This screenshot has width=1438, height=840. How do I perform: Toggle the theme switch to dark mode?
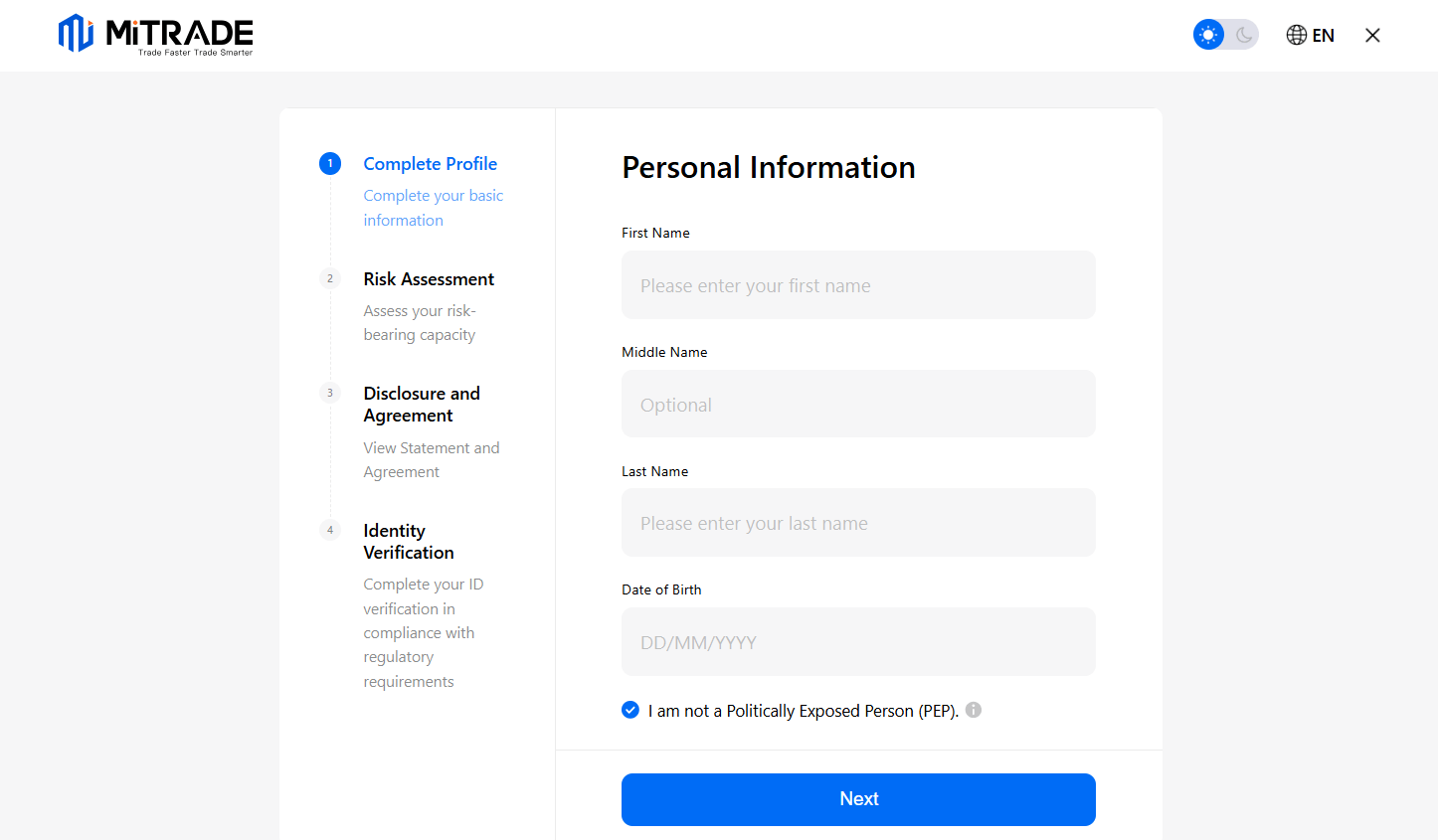click(x=1243, y=34)
